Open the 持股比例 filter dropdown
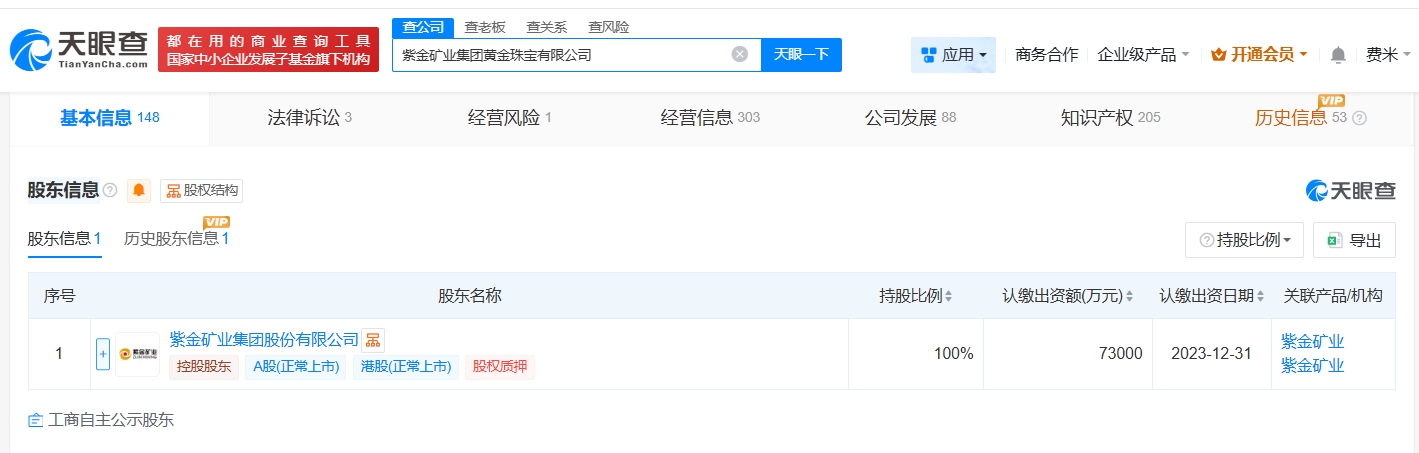This screenshot has height=453, width=1419. tap(1244, 240)
